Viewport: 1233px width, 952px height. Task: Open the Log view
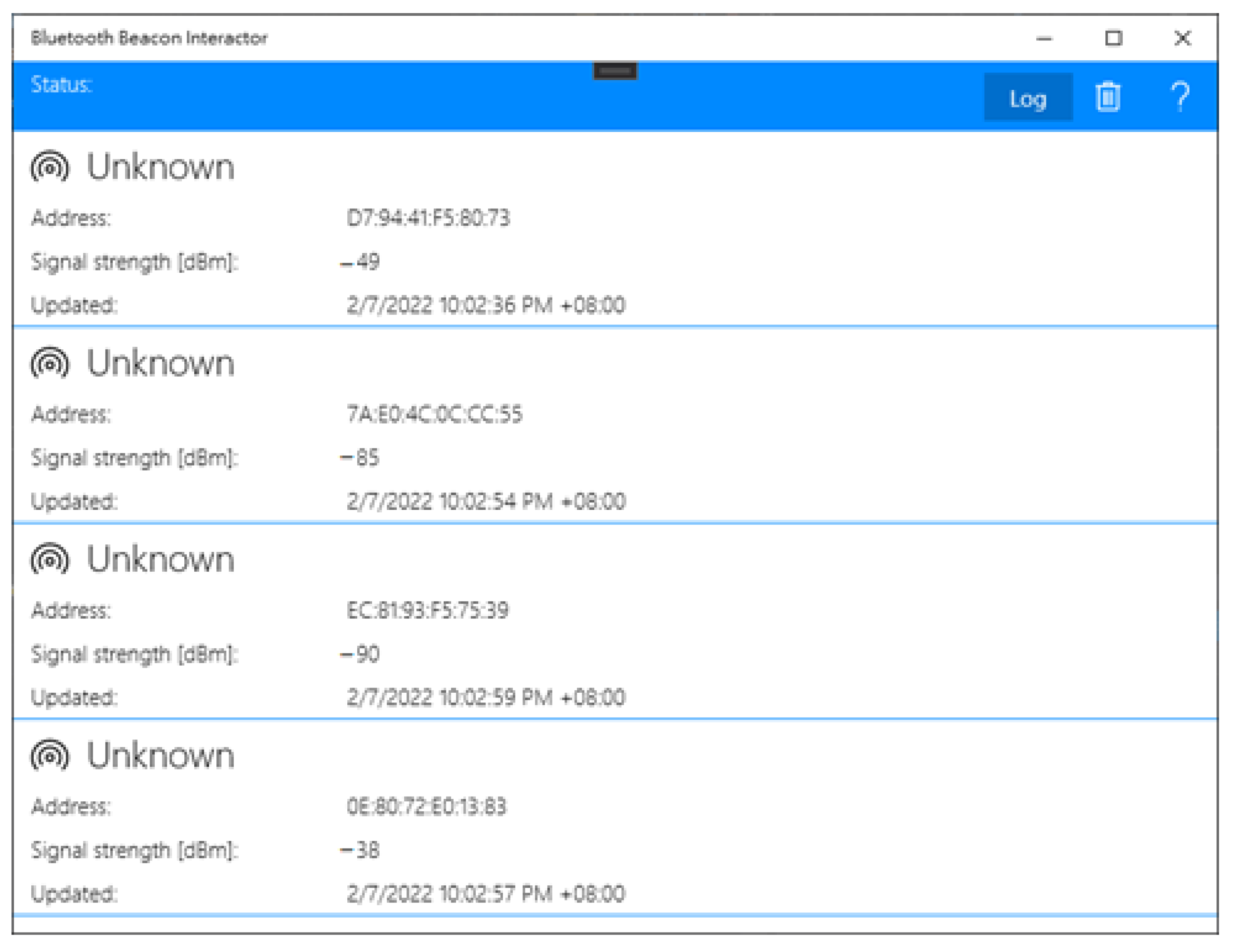(1028, 98)
